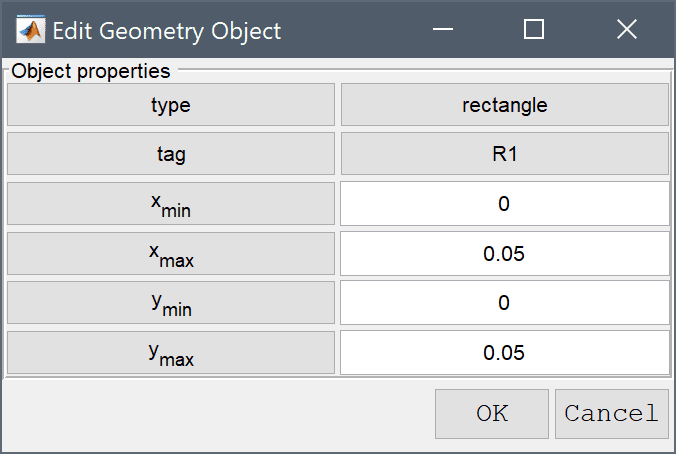The image size is (676, 454).
Task: Click the R1 tag value cell
Action: click(505, 154)
